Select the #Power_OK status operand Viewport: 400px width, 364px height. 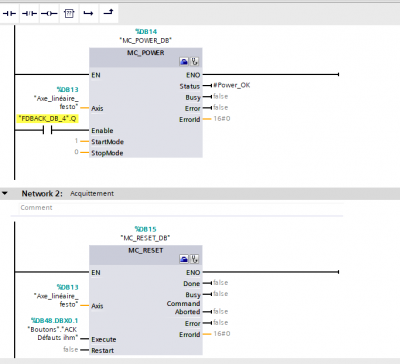(232, 85)
